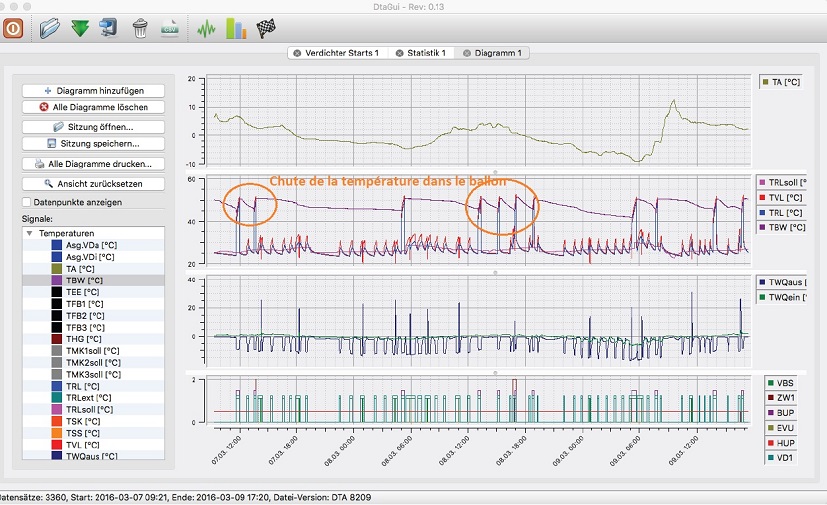Click the checkered flag toolbar icon
The image size is (827, 505).
pyautogui.click(x=266, y=28)
